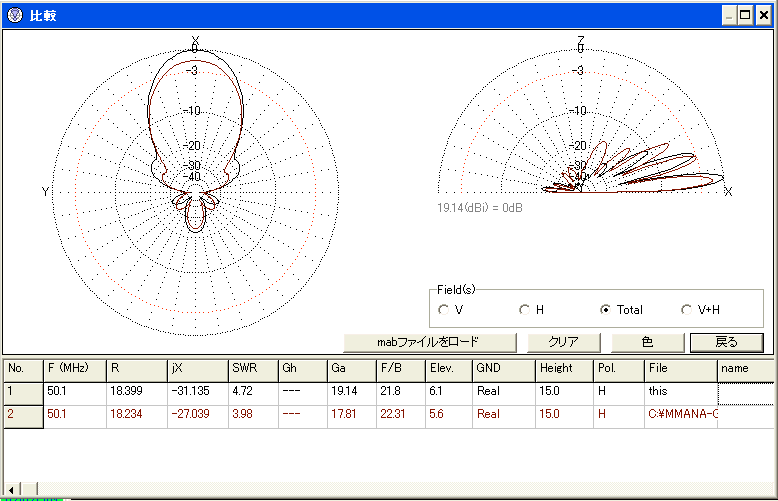778x501 pixels.
Task: Click the F (MHz) column header
Action: pos(74,369)
